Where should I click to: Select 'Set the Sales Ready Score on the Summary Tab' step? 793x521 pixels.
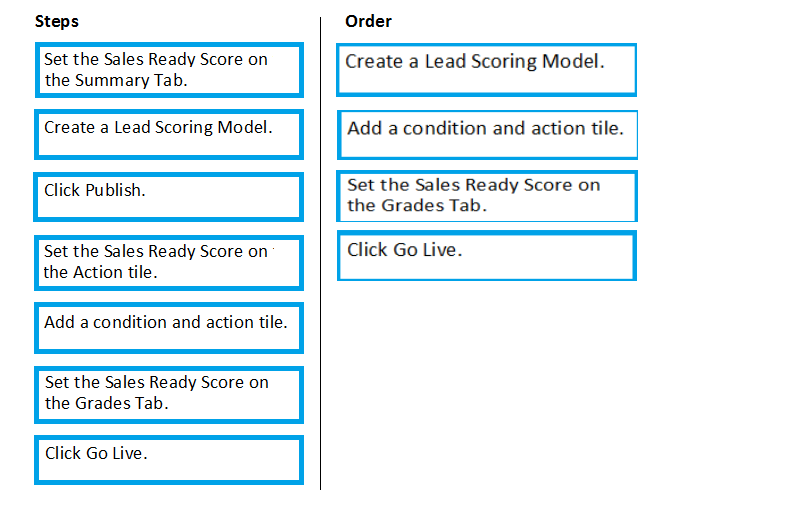pyautogui.click(x=169, y=70)
